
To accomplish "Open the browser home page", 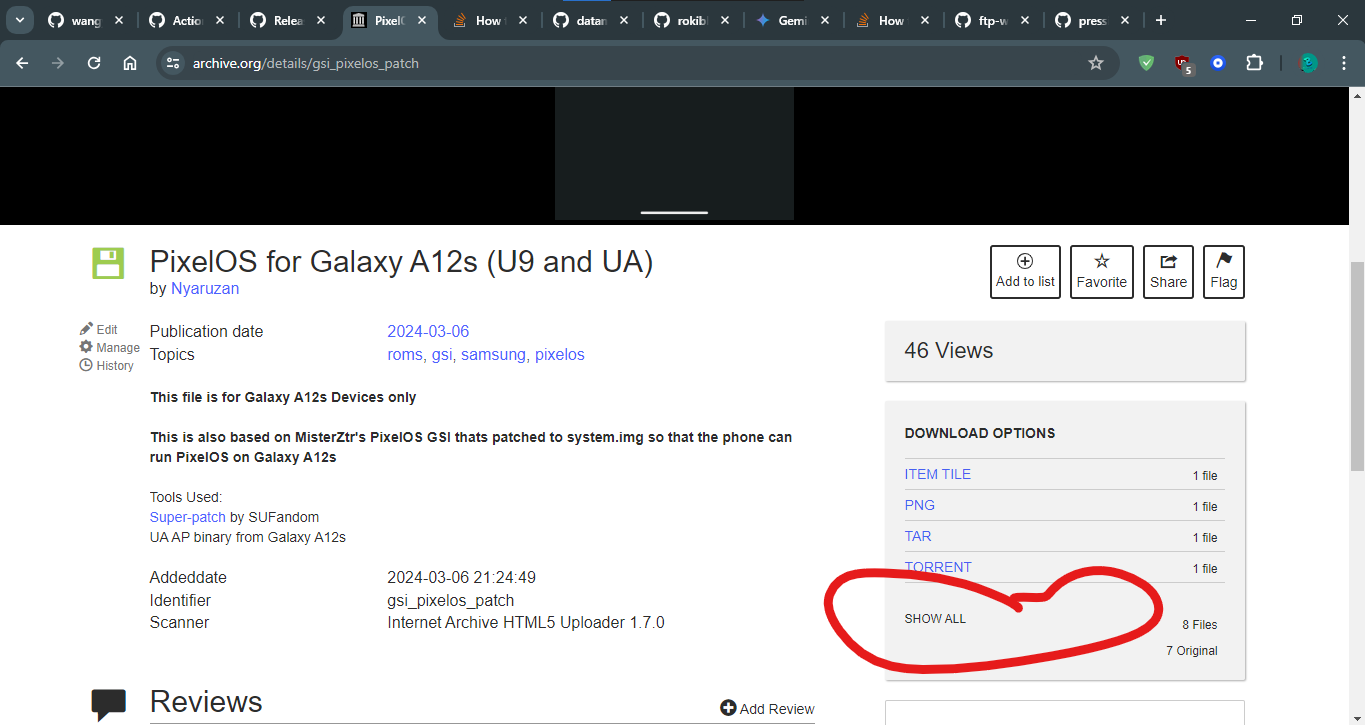I will click(130, 63).
